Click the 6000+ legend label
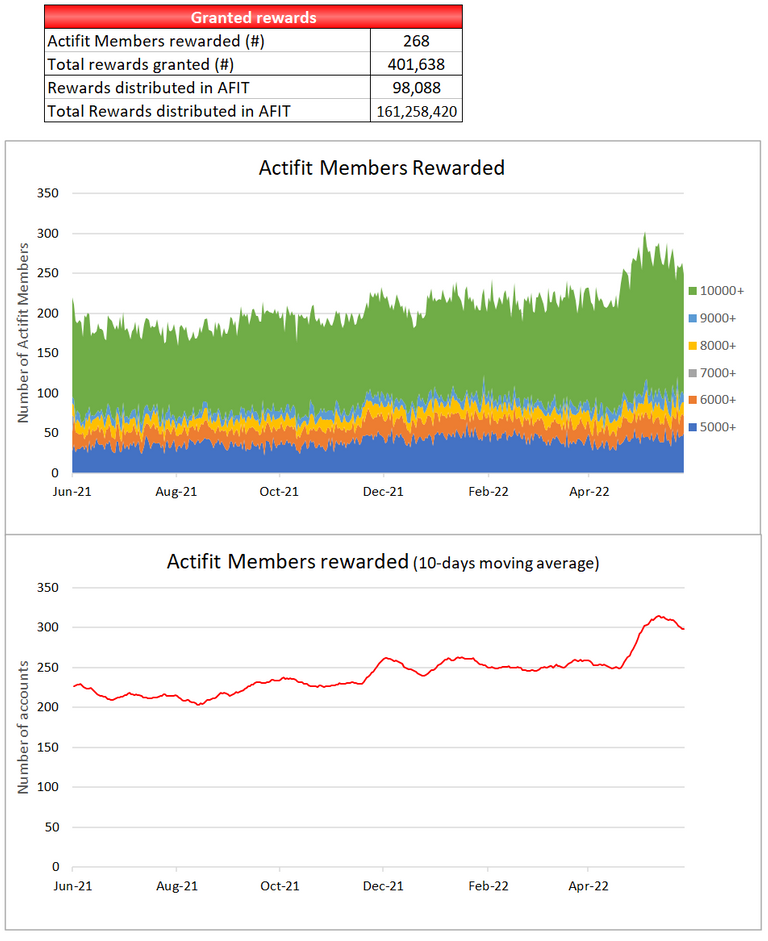Image resolution: width=768 pixels, height=941 pixels. tap(718, 400)
